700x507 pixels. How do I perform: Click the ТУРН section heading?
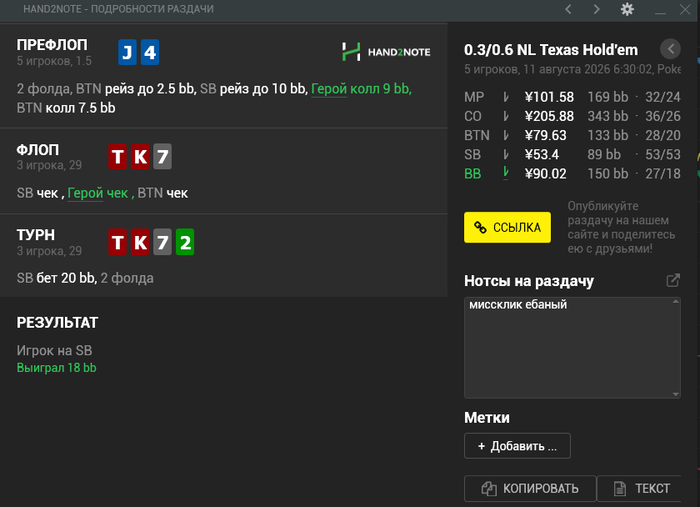tap(36, 235)
